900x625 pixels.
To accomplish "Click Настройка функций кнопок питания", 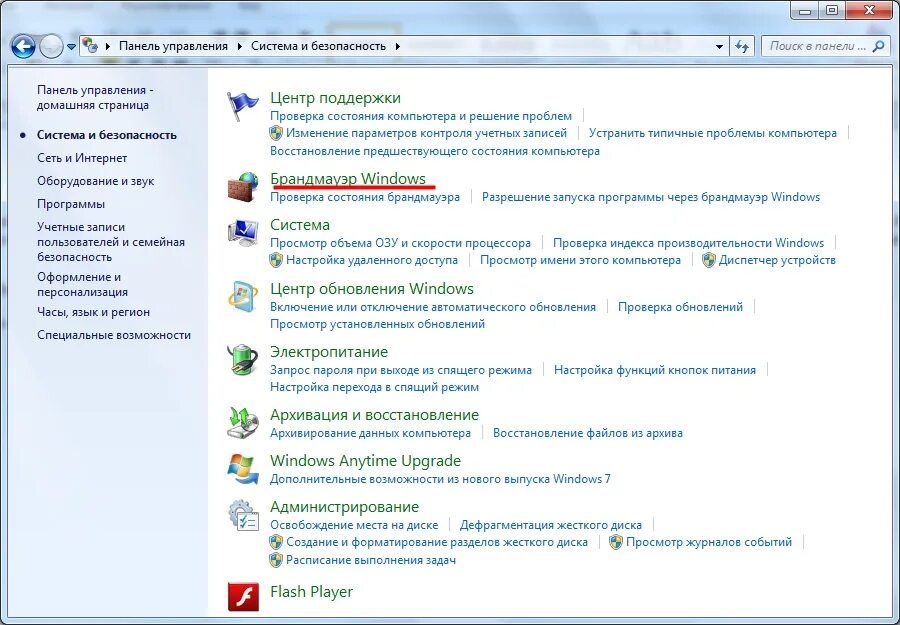I will [655, 370].
